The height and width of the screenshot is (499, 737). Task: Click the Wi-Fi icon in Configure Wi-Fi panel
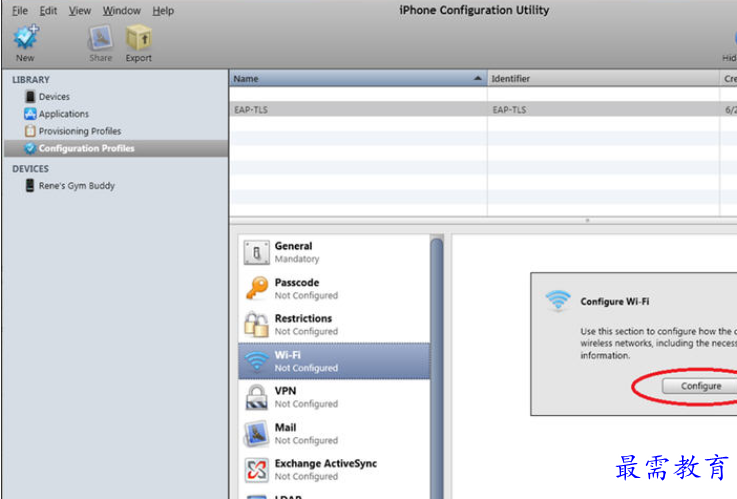coord(558,301)
